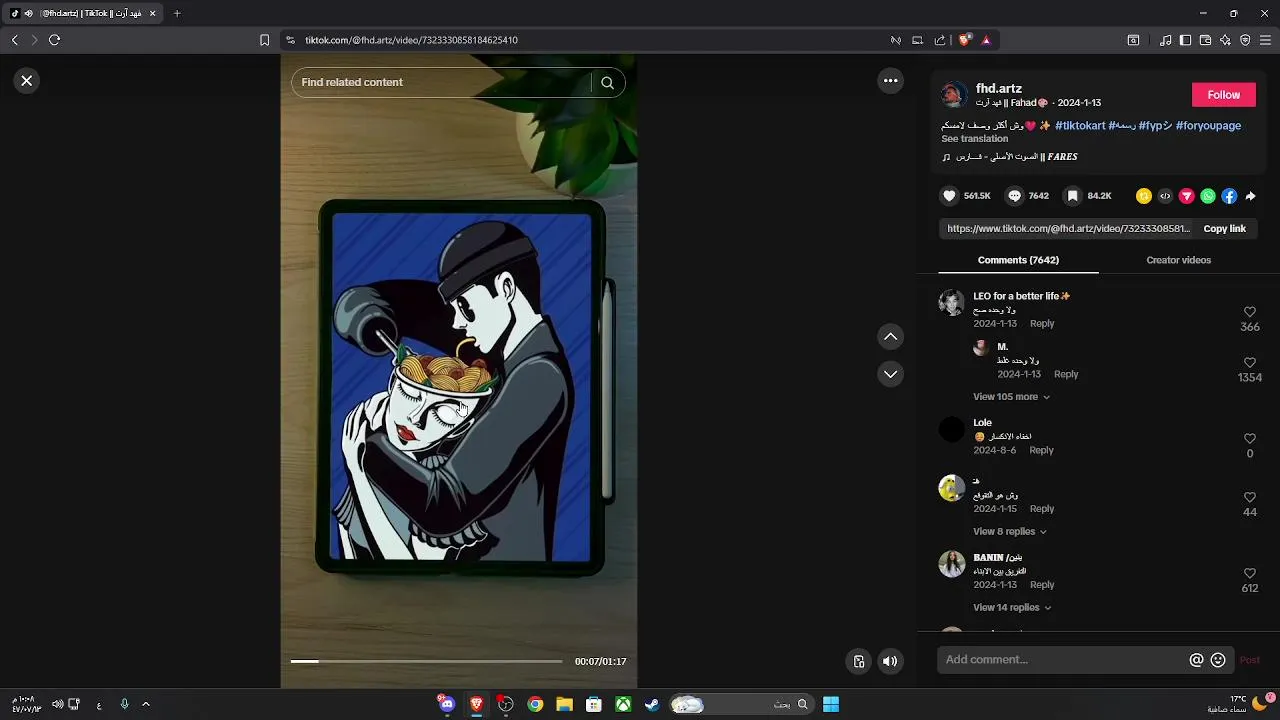Click the fhd.artz profile avatar

(954, 95)
